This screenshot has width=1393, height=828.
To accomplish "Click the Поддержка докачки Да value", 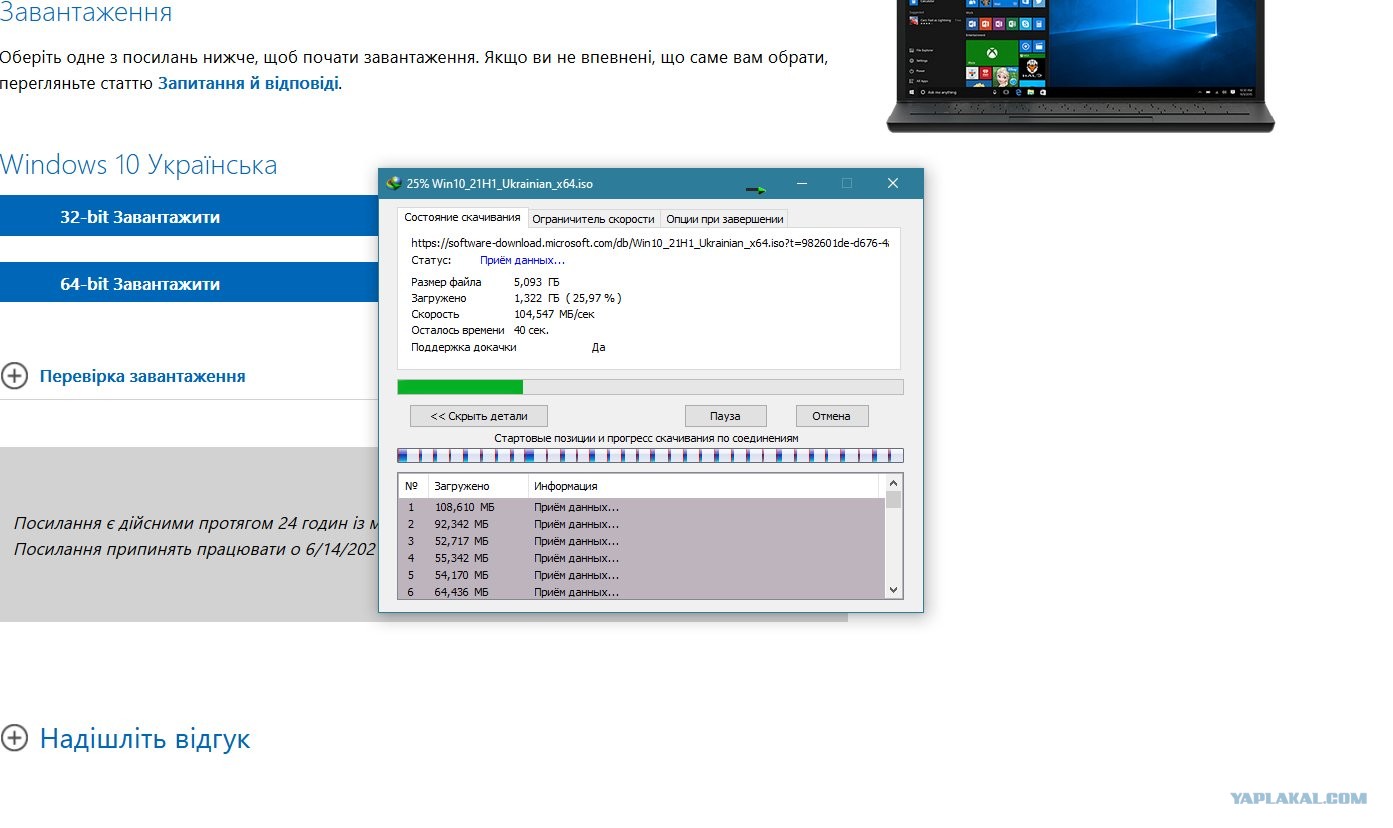I will click(598, 347).
